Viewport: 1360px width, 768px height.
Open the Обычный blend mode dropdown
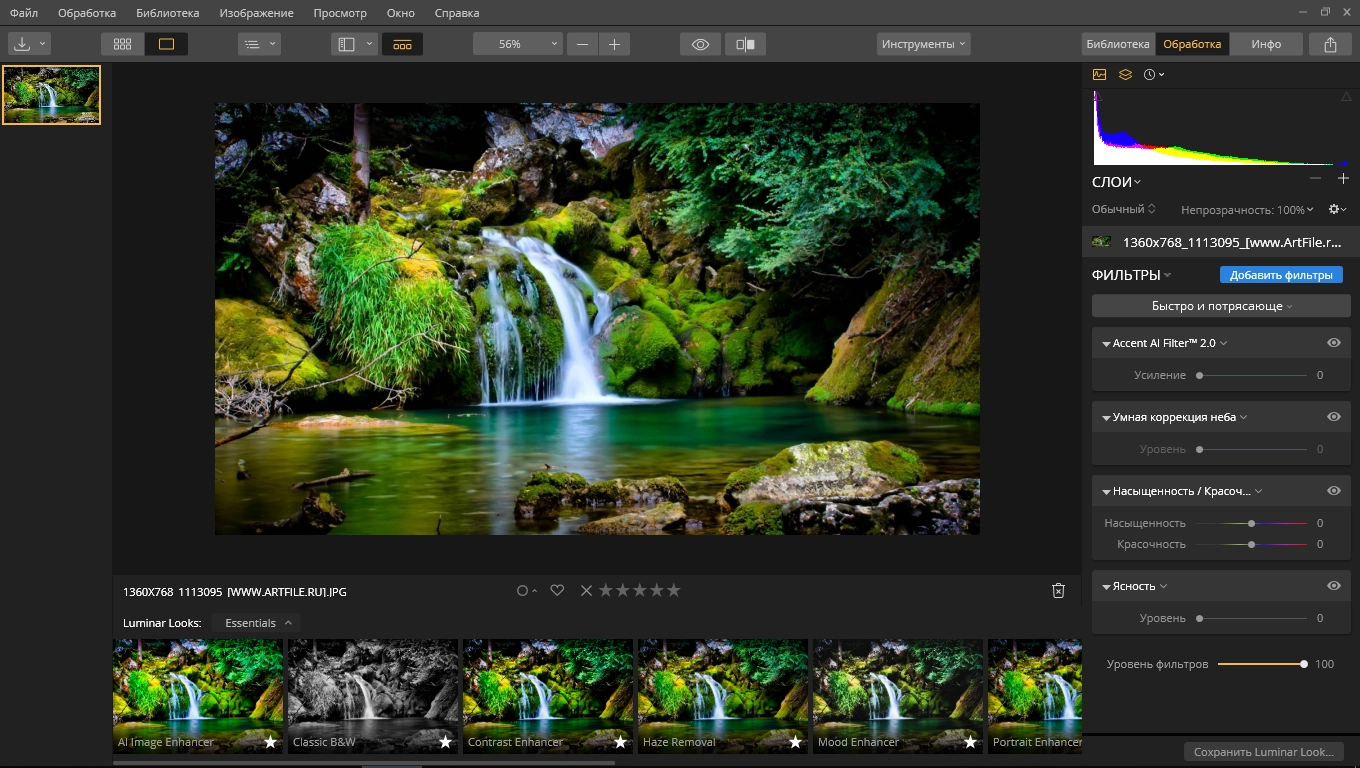pos(1124,209)
